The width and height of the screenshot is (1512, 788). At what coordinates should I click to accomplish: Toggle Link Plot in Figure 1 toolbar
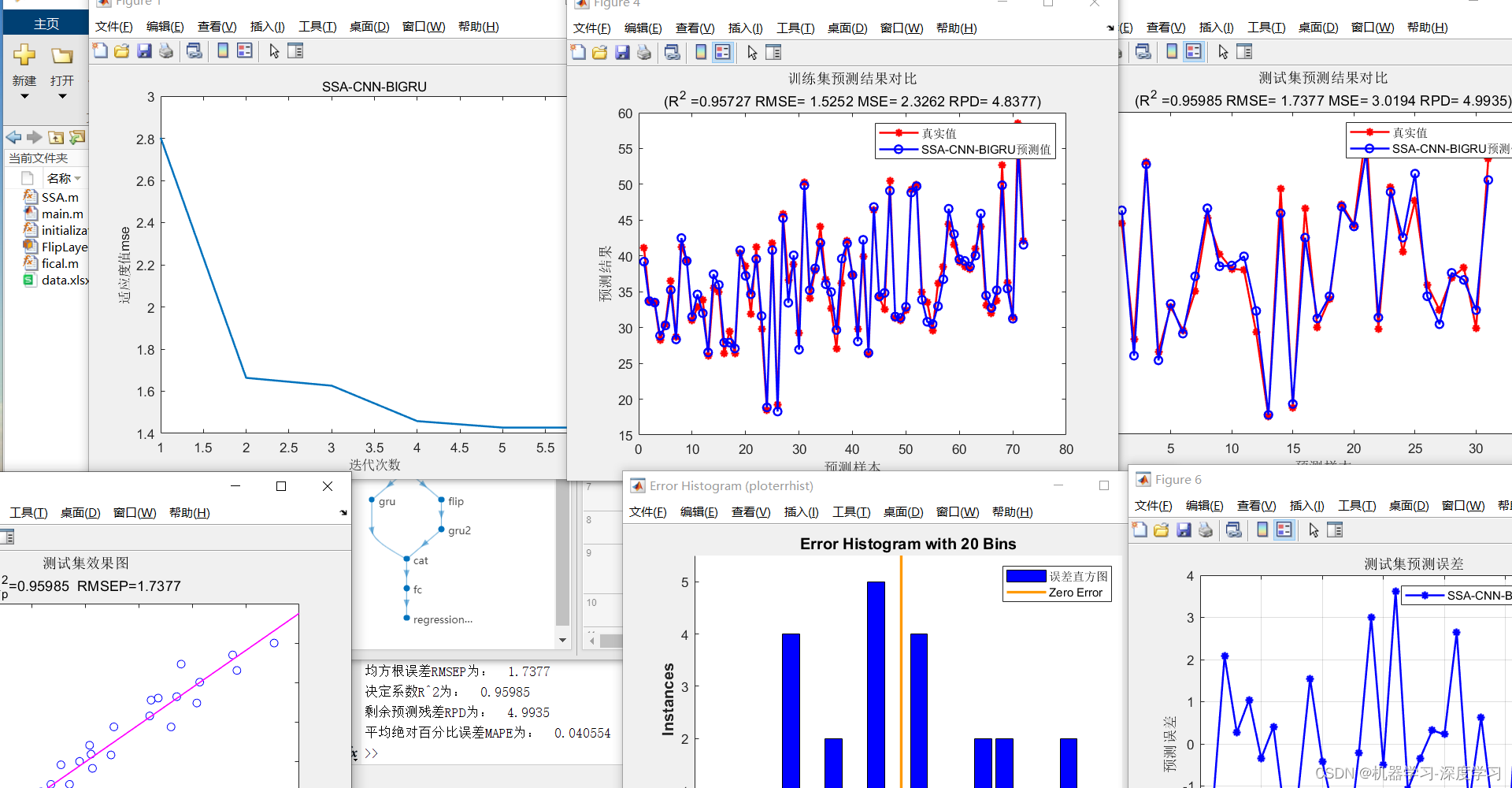click(194, 51)
